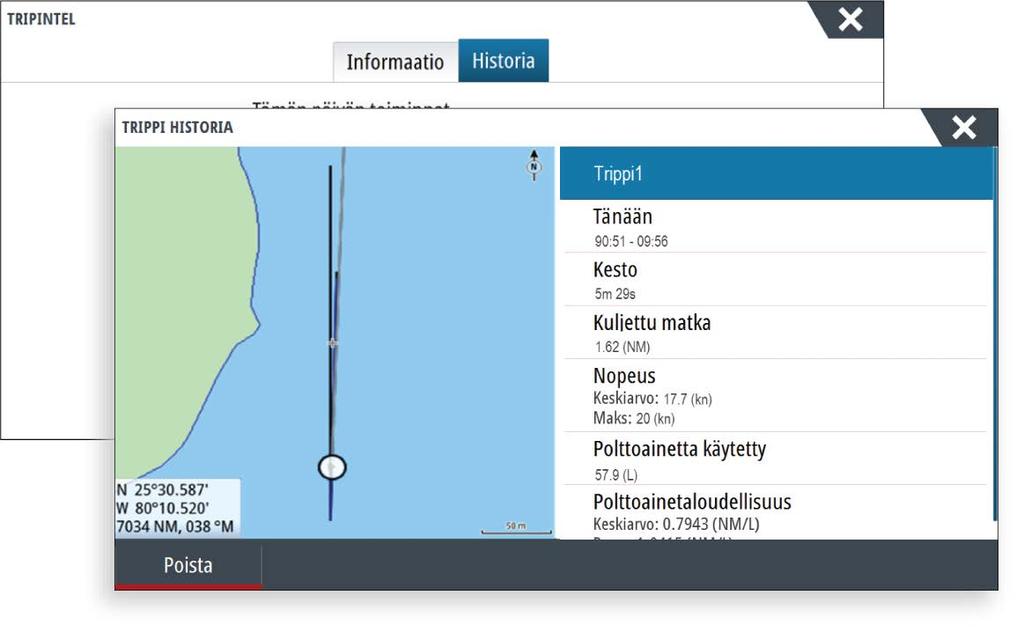Select the Kesto 5m 29s row
The height and width of the screenshot is (639, 1024).
pyautogui.click(x=776, y=280)
